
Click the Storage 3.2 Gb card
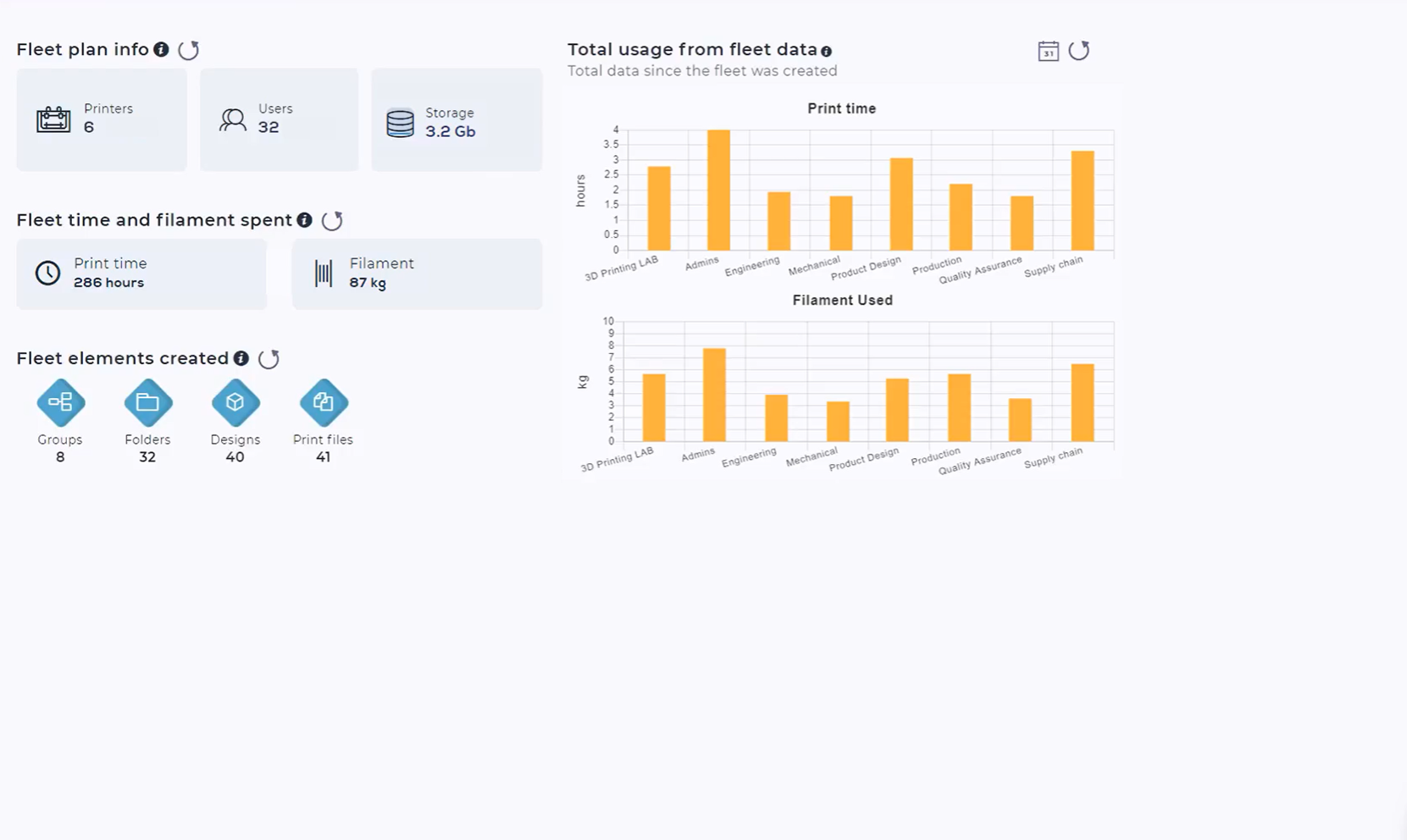click(x=457, y=119)
